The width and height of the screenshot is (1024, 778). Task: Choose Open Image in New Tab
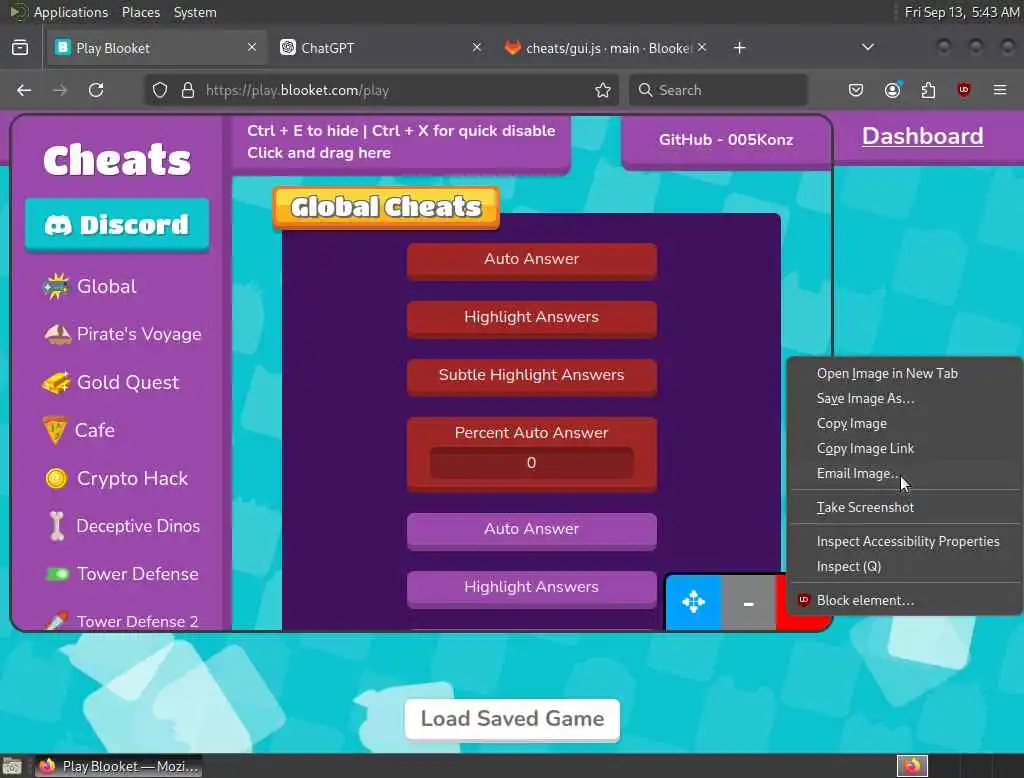click(904, 374)
